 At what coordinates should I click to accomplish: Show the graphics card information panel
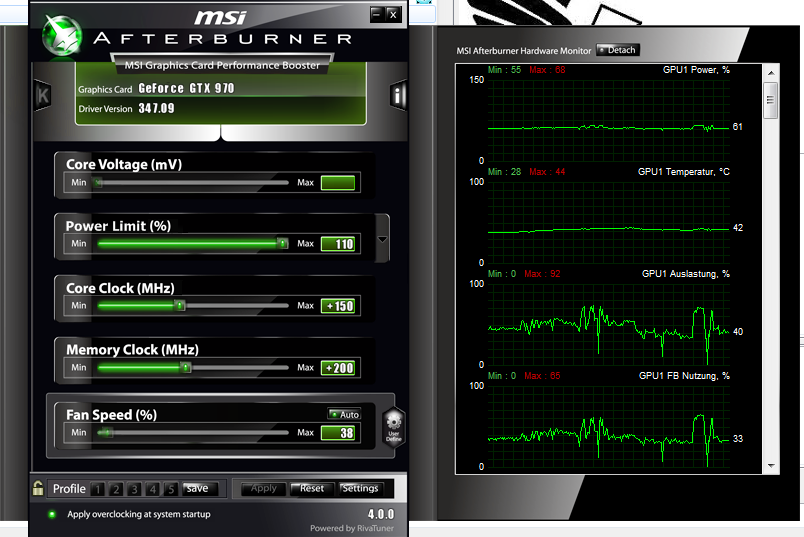point(398,95)
